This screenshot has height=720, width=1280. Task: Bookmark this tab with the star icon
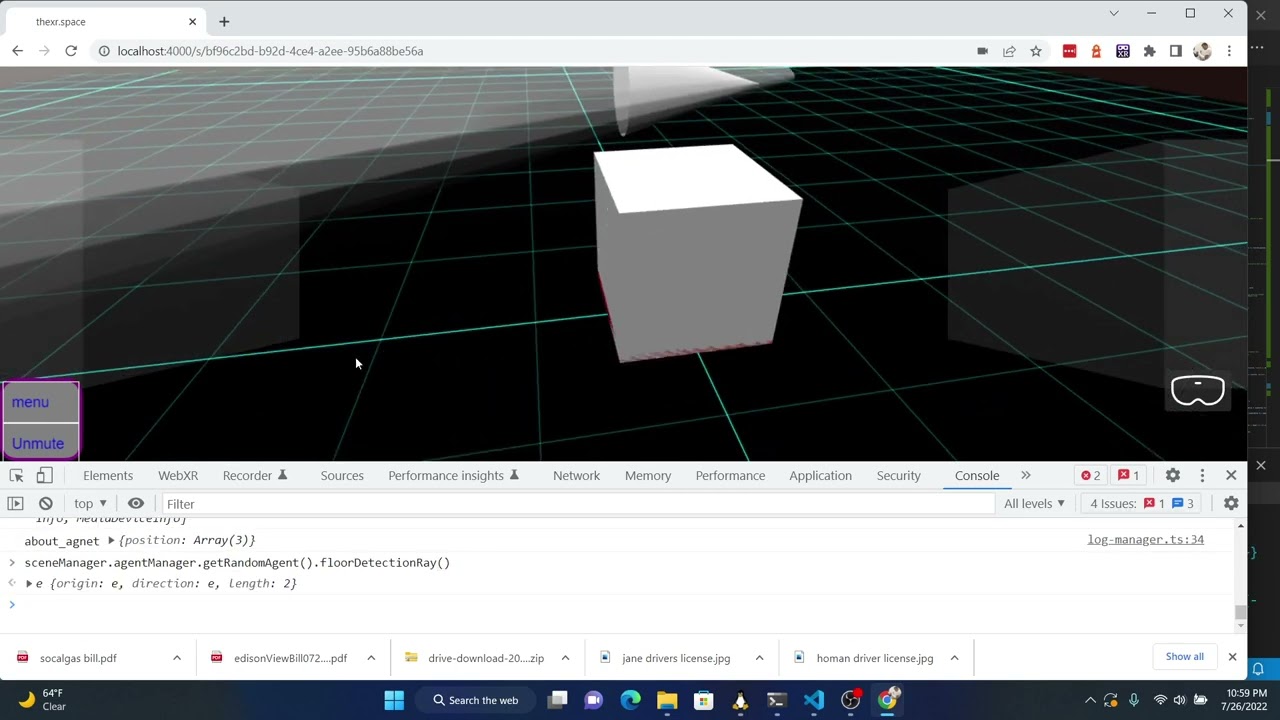pyautogui.click(x=1036, y=51)
